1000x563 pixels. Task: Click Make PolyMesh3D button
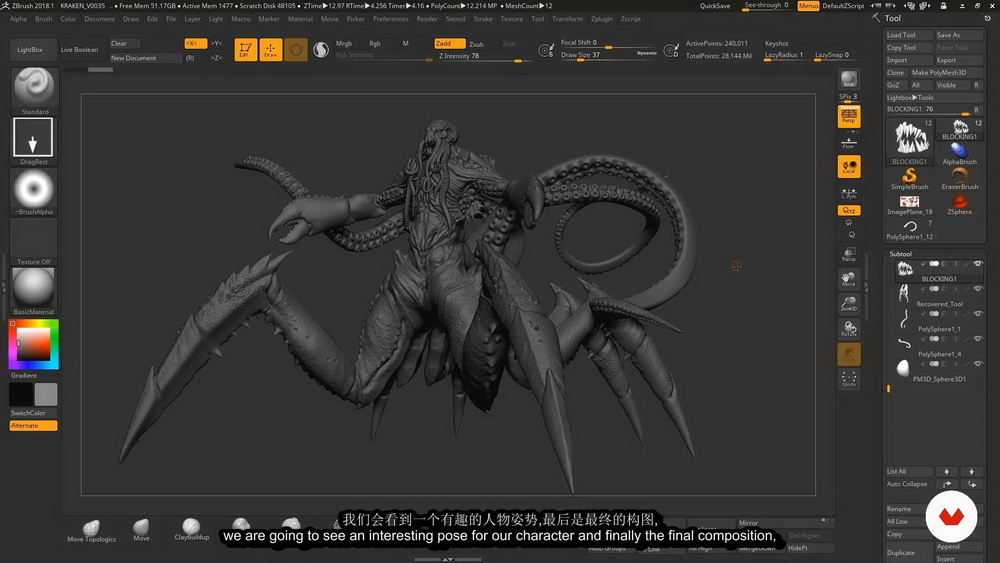pyautogui.click(x=946, y=73)
